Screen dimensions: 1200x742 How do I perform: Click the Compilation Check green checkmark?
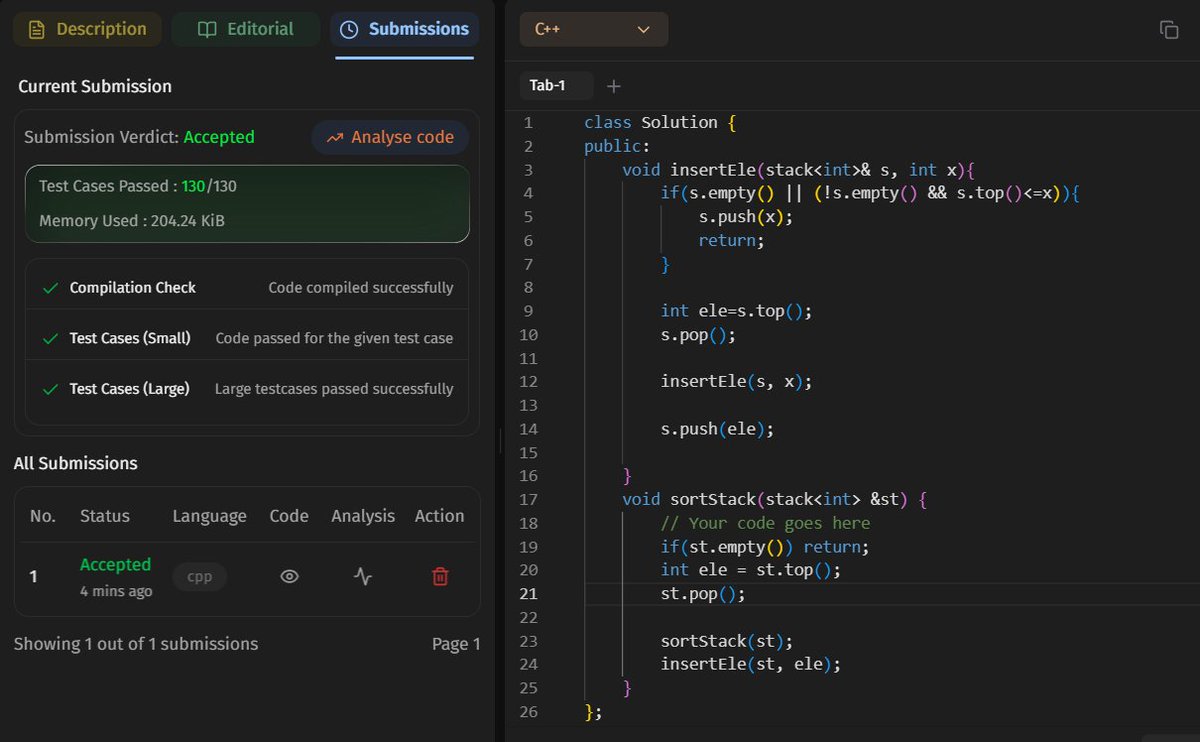(x=50, y=288)
